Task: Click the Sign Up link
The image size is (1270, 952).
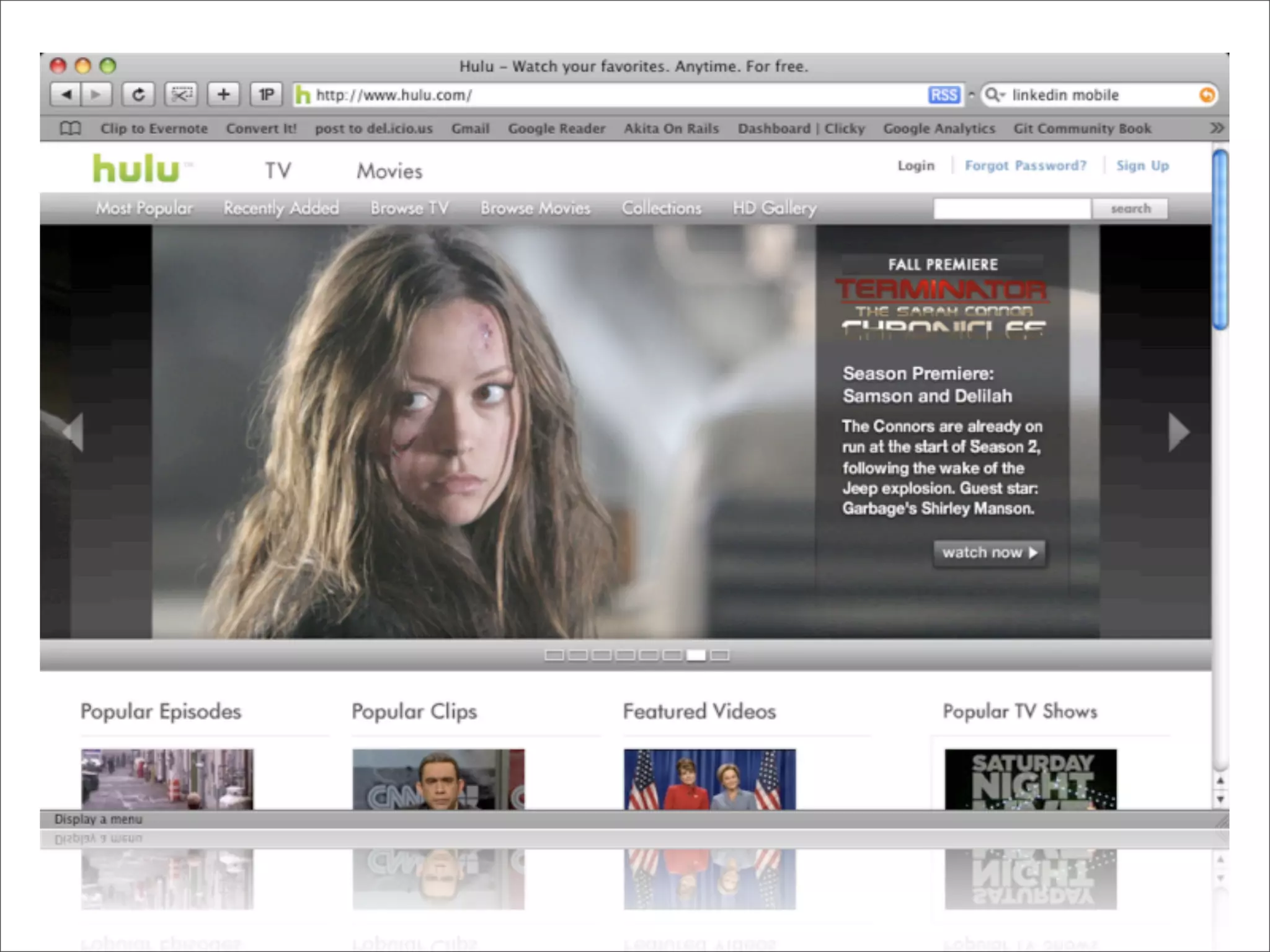Action: [1142, 165]
